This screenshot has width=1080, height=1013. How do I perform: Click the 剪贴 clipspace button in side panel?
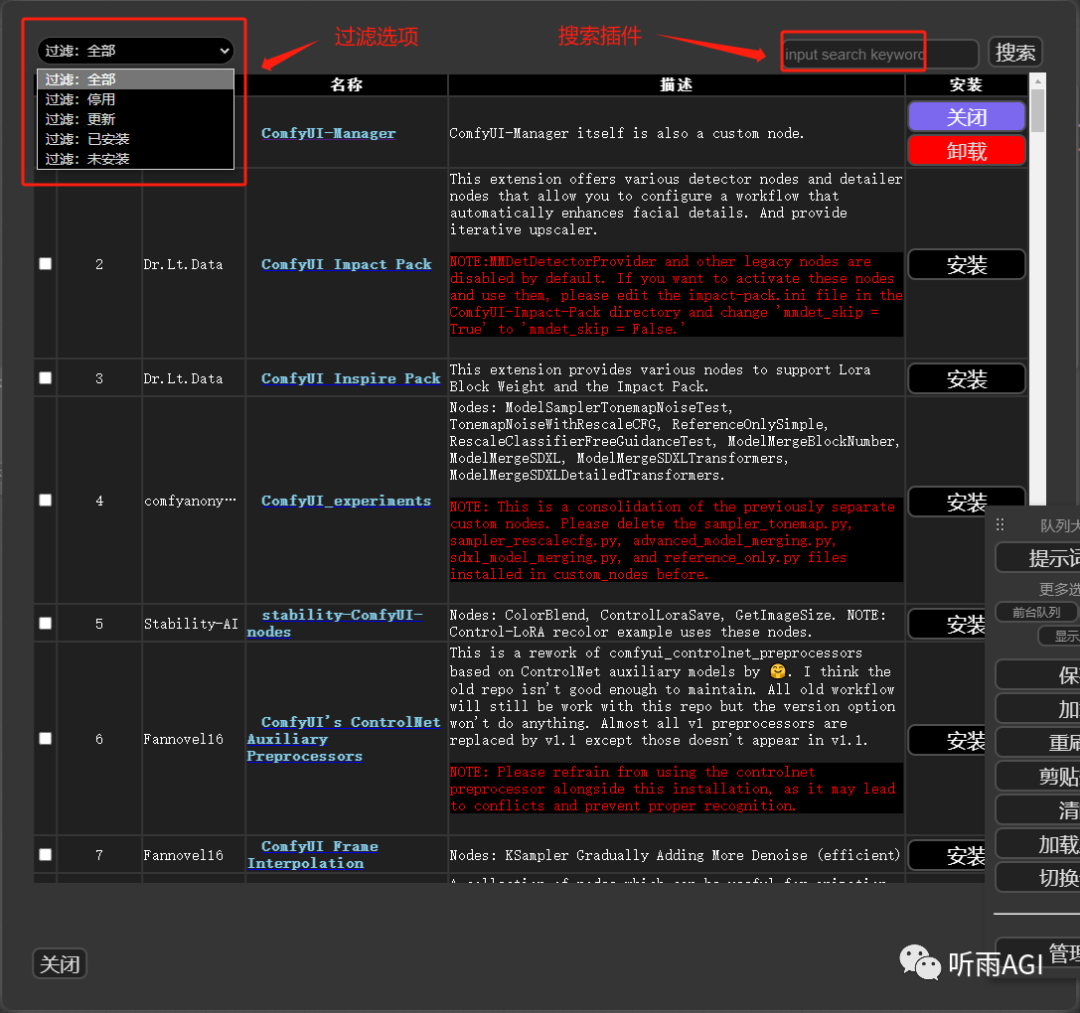(1039, 777)
